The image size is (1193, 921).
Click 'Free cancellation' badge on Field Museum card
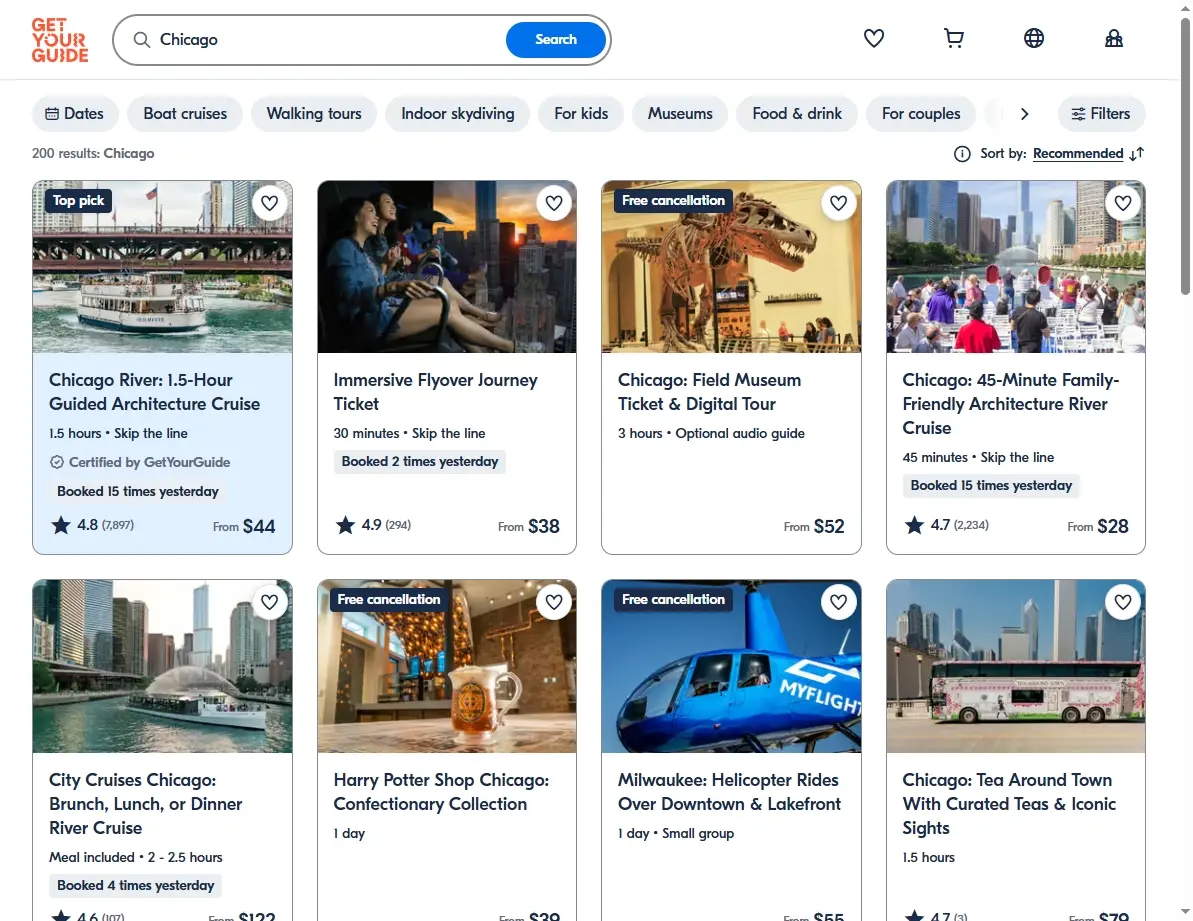pos(673,201)
